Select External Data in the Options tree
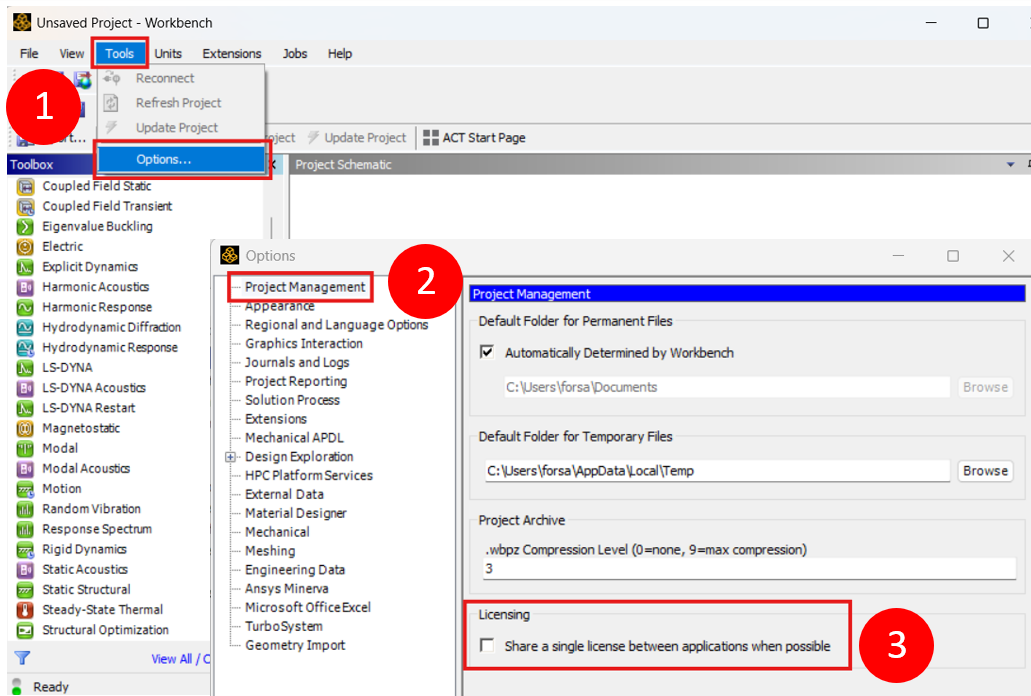Image resolution: width=1031 pixels, height=696 pixels. coord(284,494)
